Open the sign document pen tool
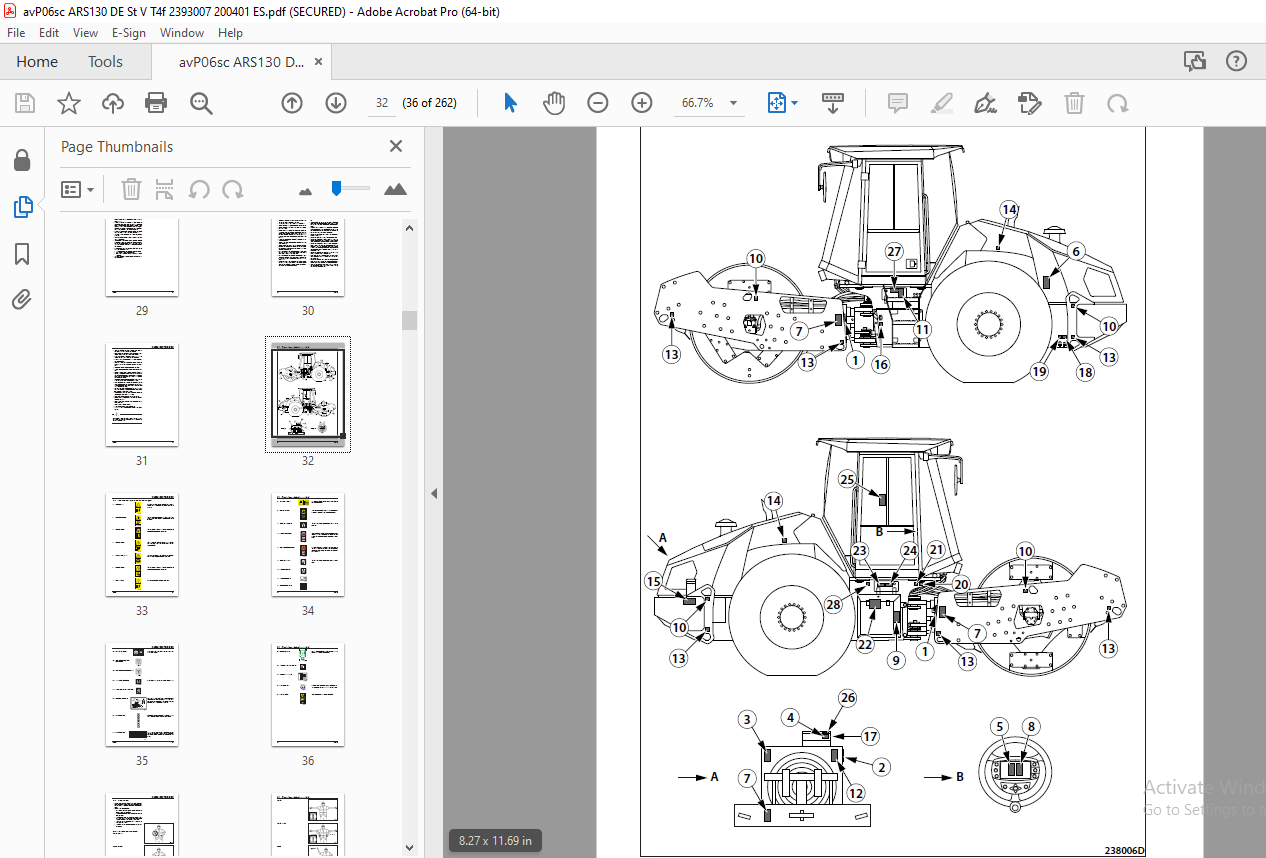Screen dimensions: 1266x858 tap(986, 103)
